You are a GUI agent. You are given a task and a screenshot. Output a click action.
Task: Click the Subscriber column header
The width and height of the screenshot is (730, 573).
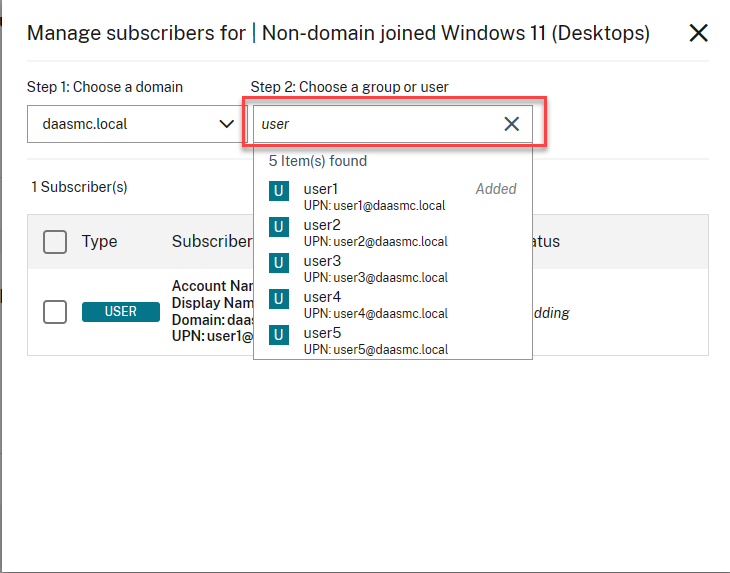point(211,242)
